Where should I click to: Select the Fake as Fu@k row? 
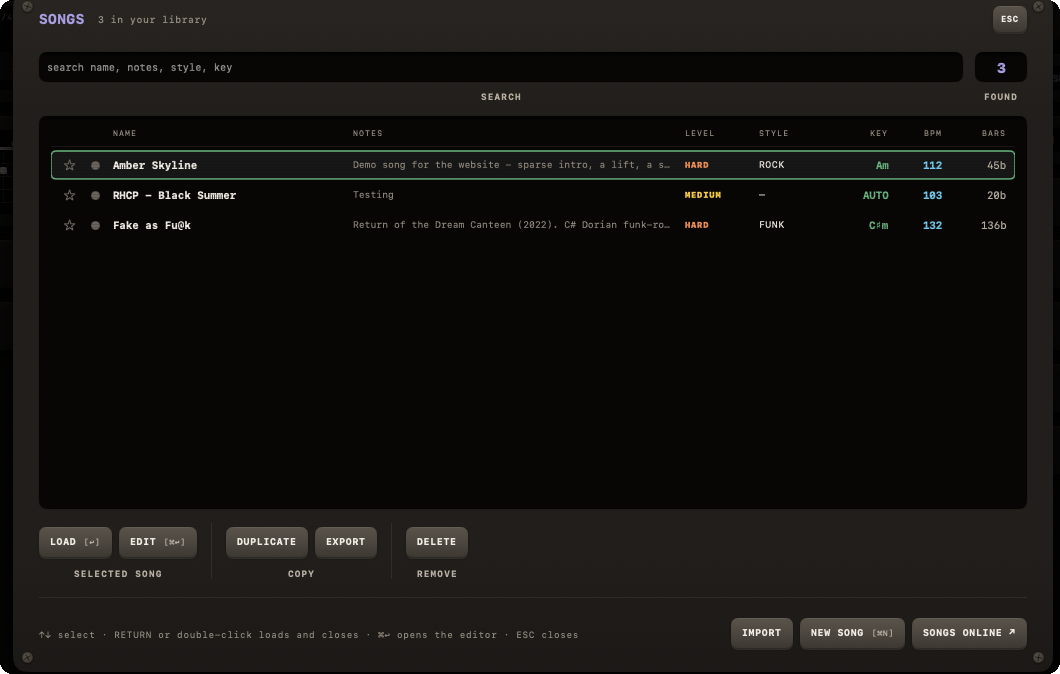[533, 225]
